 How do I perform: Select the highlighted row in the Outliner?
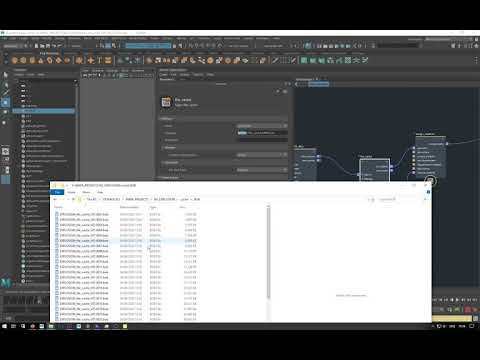click(44, 111)
